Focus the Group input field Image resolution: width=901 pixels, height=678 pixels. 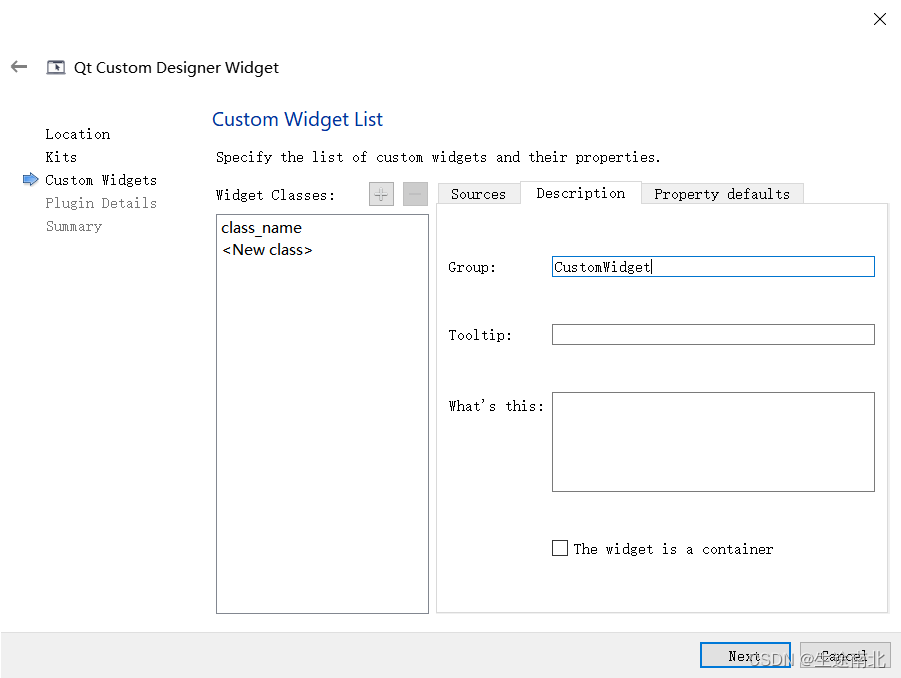point(713,267)
